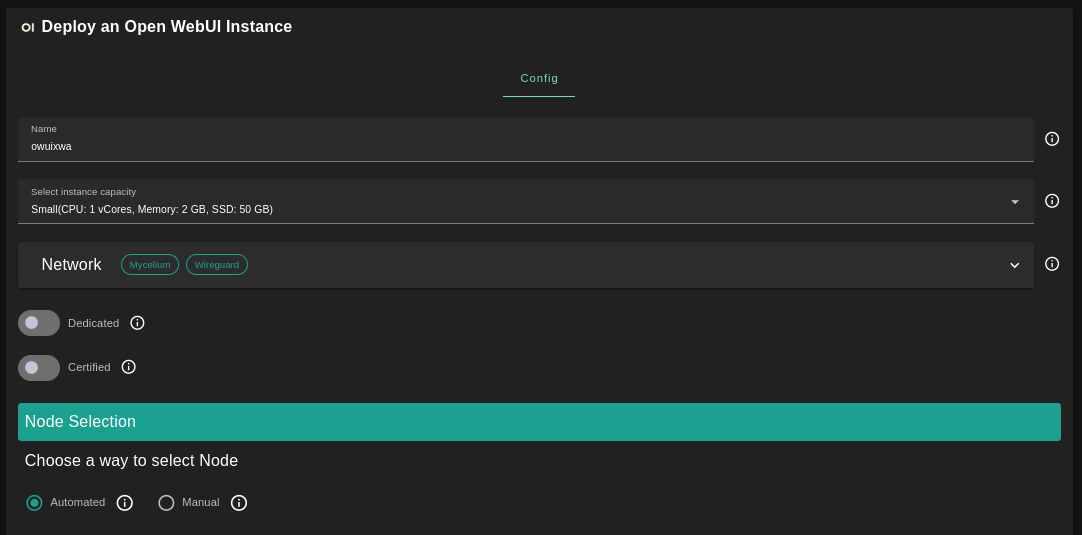Switch to the Config tab

click(x=539, y=78)
